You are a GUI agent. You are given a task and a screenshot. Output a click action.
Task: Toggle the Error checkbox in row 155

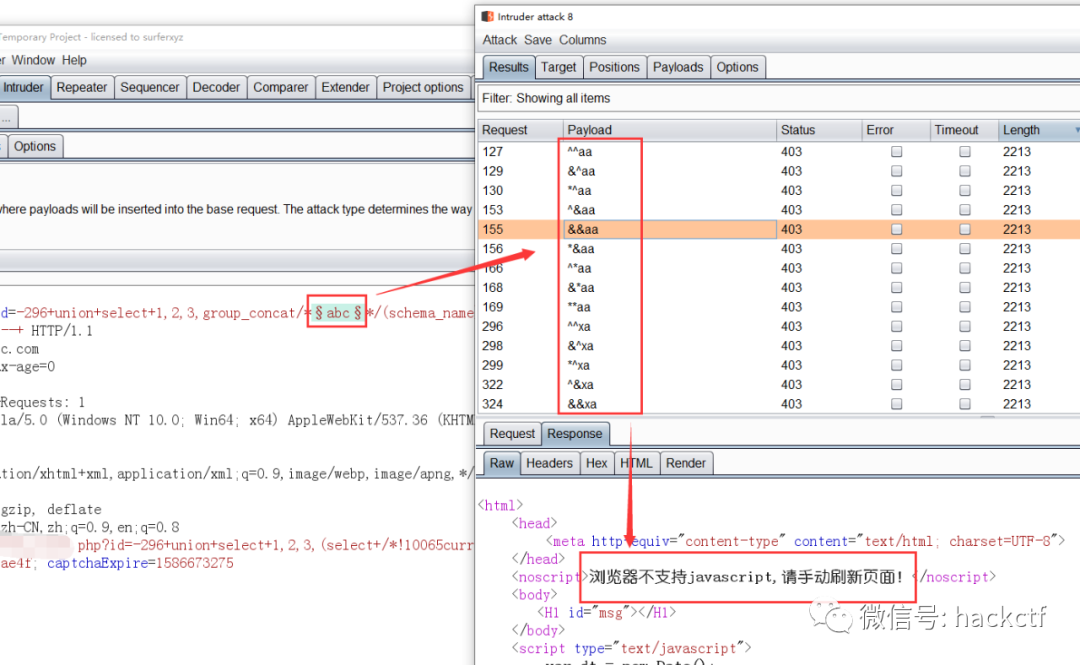point(896,229)
